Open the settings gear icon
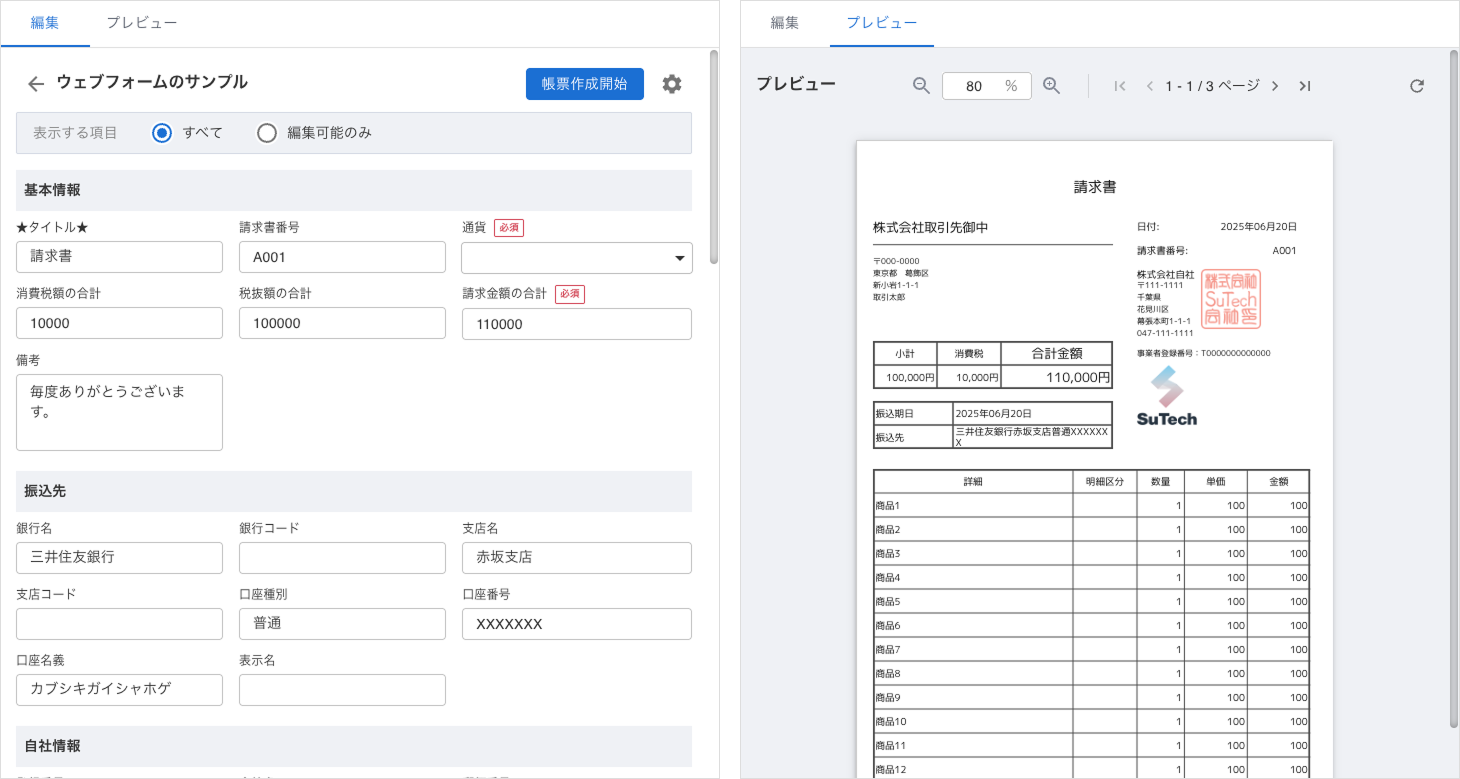This screenshot has width=1460, height=779. pos(672,84)
